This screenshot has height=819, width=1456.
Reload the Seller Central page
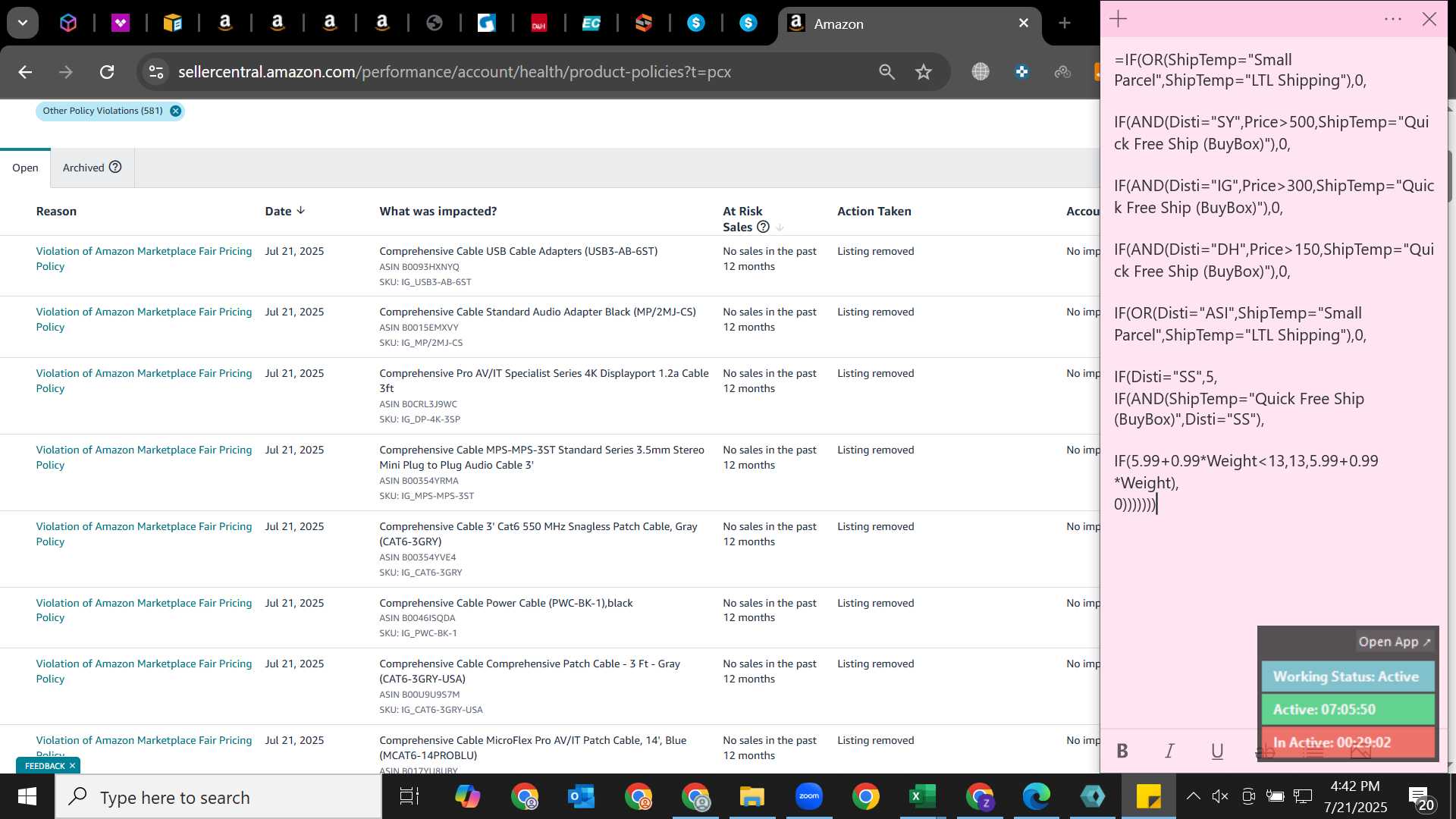[x=107, y=72]
